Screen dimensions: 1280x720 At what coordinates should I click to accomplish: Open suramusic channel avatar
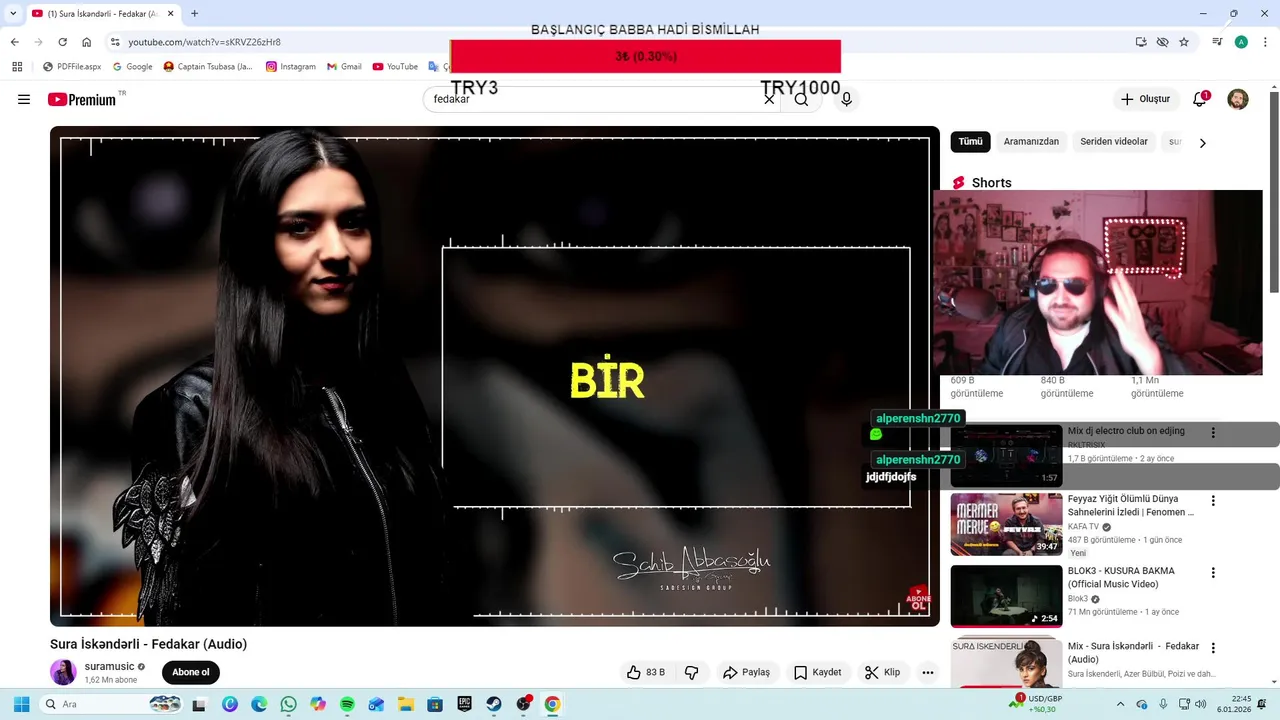click(x=63, y=672)
